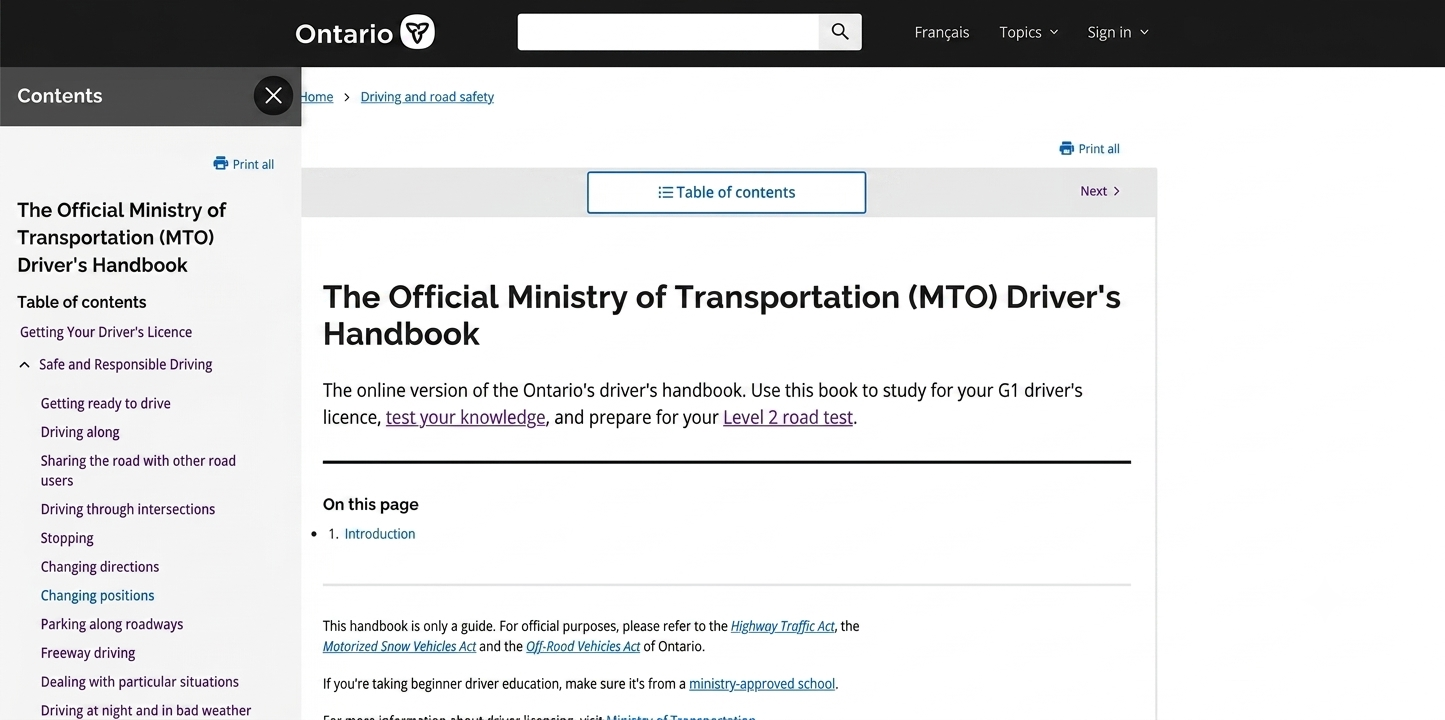
Task: Open the Table of contents button
Action: click(x=726, y=192)
